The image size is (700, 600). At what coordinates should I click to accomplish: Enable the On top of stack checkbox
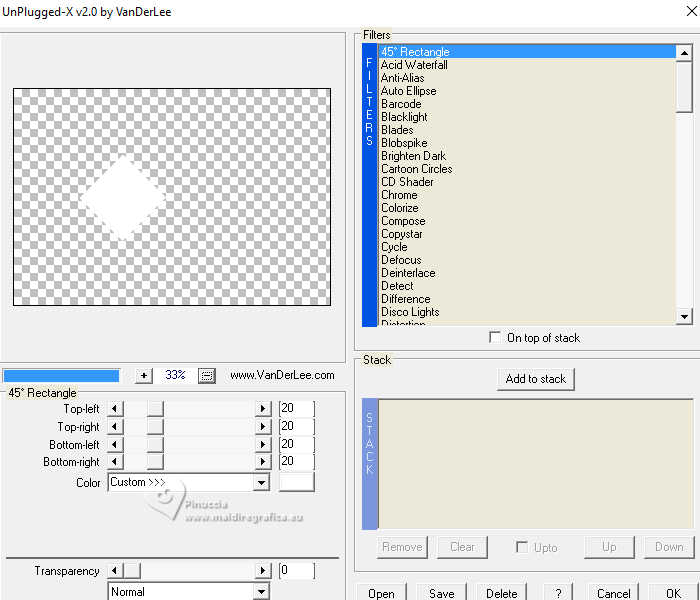[495, 337]
